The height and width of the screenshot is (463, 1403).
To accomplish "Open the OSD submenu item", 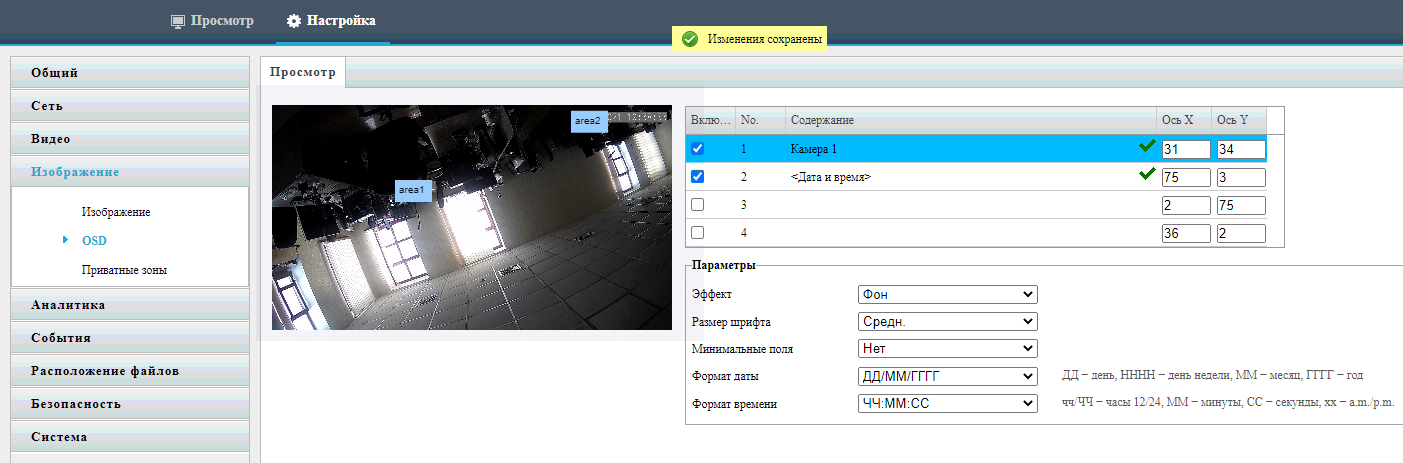I will [94, 241].
